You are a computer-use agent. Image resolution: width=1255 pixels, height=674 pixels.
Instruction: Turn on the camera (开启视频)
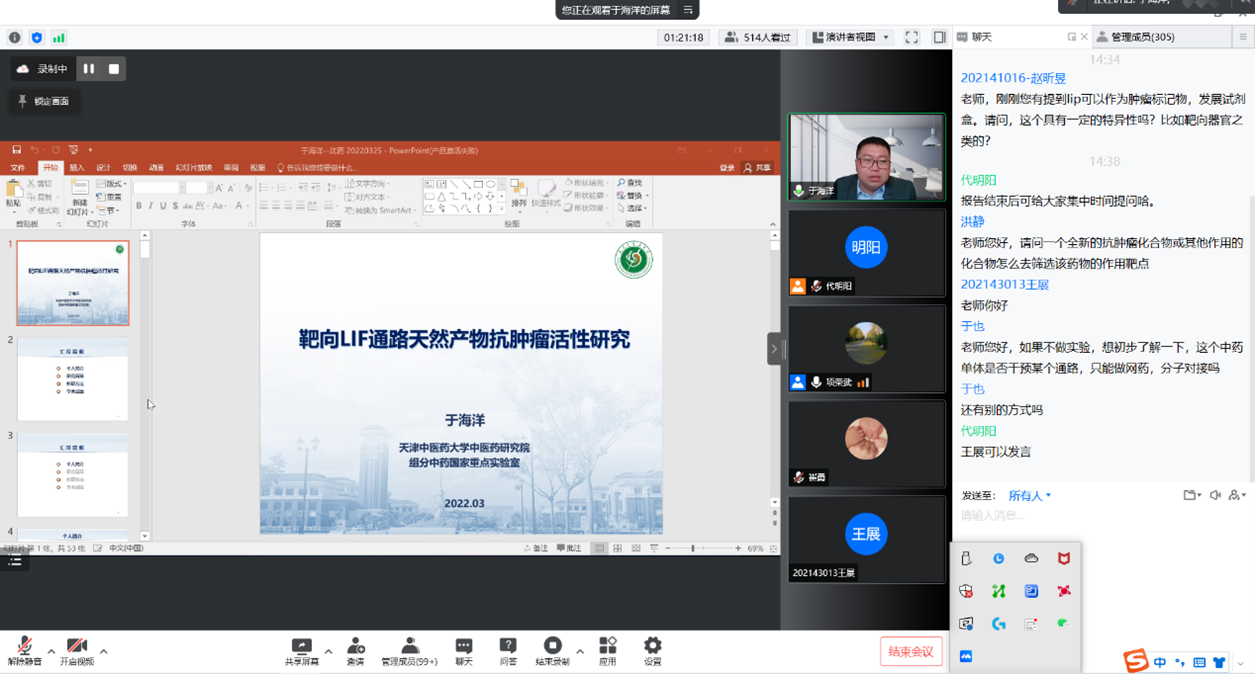(76, 647)
